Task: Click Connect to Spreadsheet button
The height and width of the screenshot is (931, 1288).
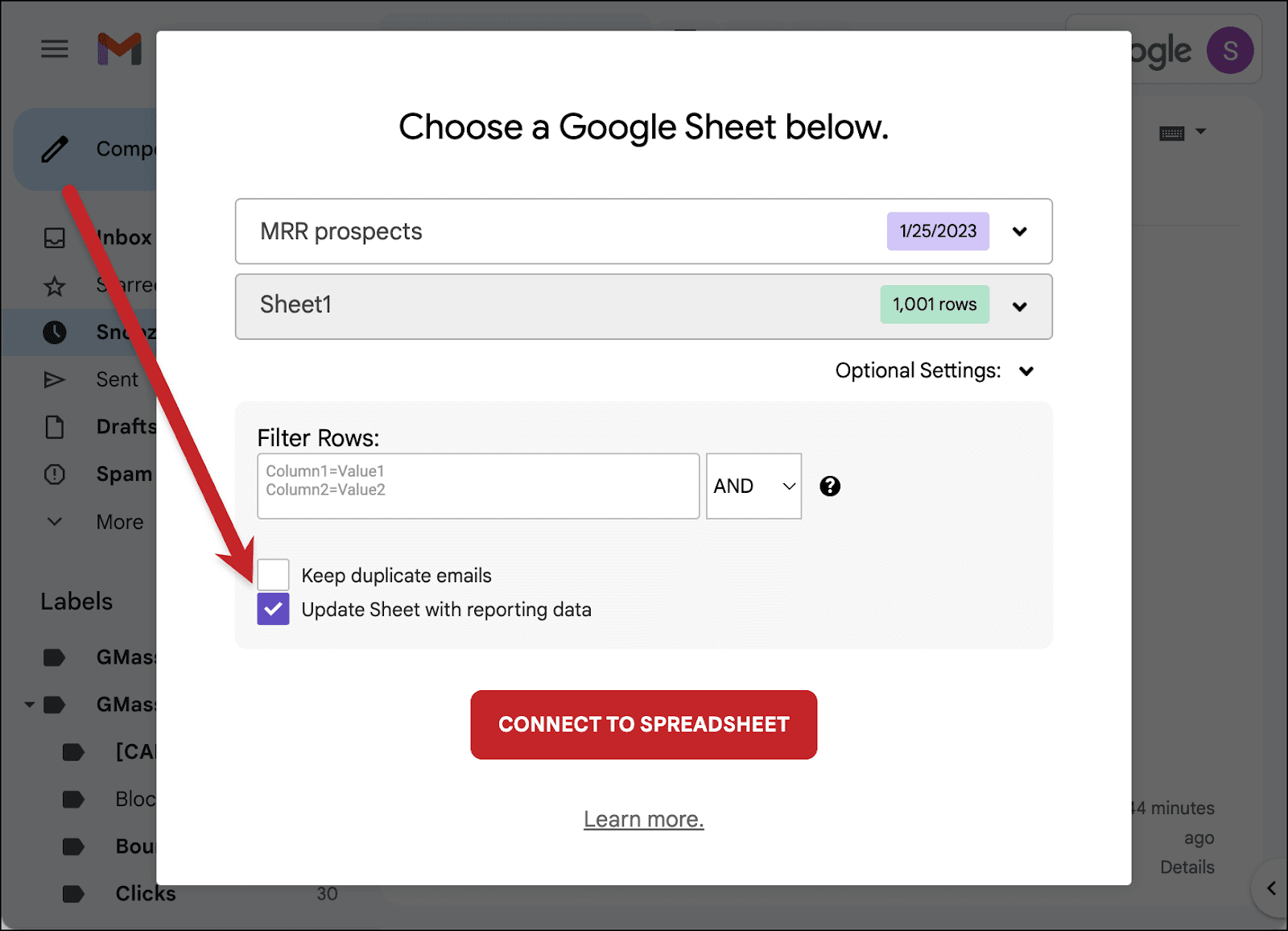Action: tap(644, 725)
